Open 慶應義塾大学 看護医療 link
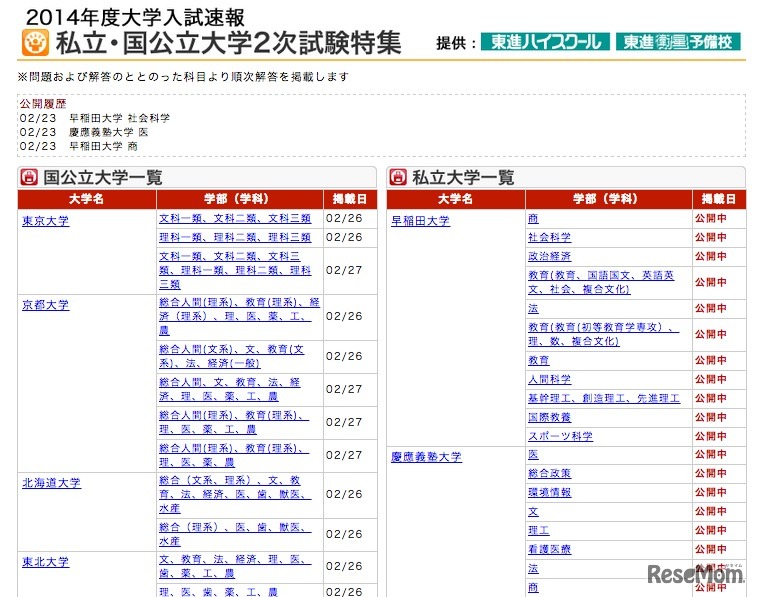758x597 pixels. 549,549
